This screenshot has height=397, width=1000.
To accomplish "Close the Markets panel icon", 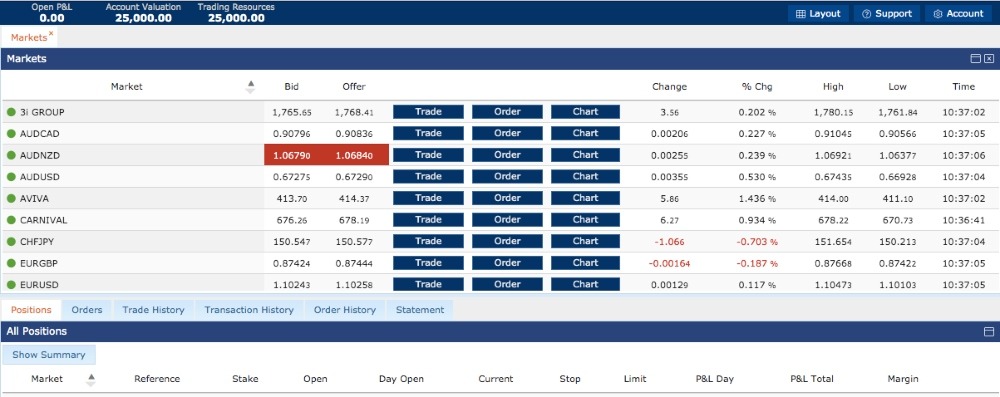I will coord(989,59).
